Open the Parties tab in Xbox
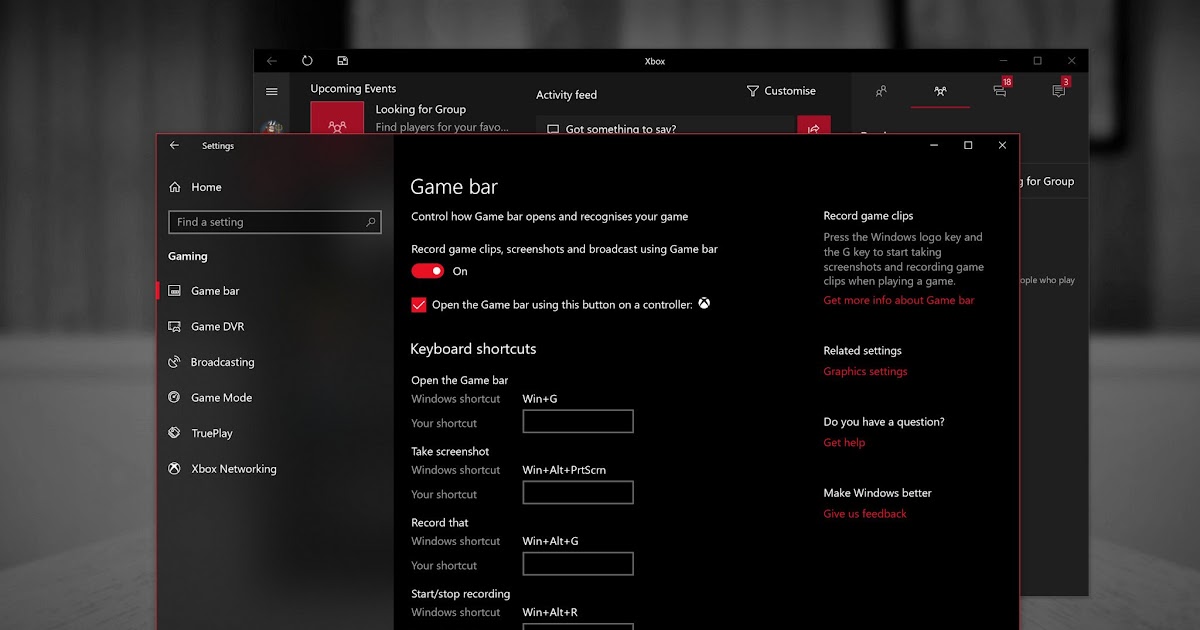1200x630 pixels. (940, 91)
